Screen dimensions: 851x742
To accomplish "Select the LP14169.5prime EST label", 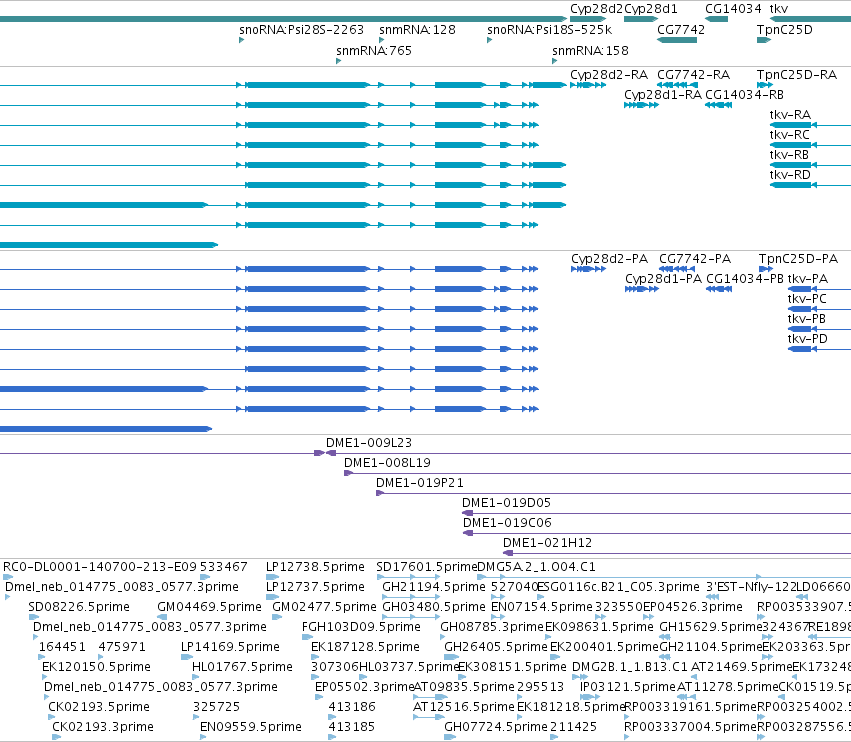I will point(230,647).
